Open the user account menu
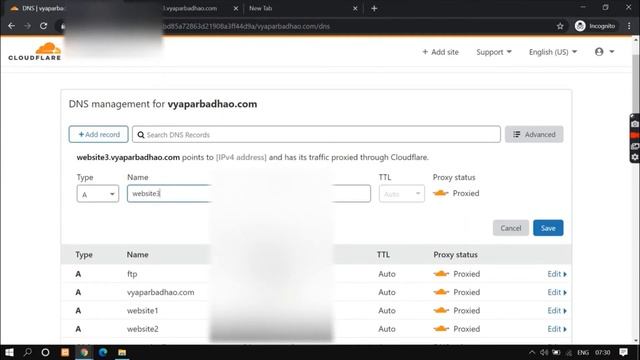The image size is (640, 360). (x=604, y=52)
